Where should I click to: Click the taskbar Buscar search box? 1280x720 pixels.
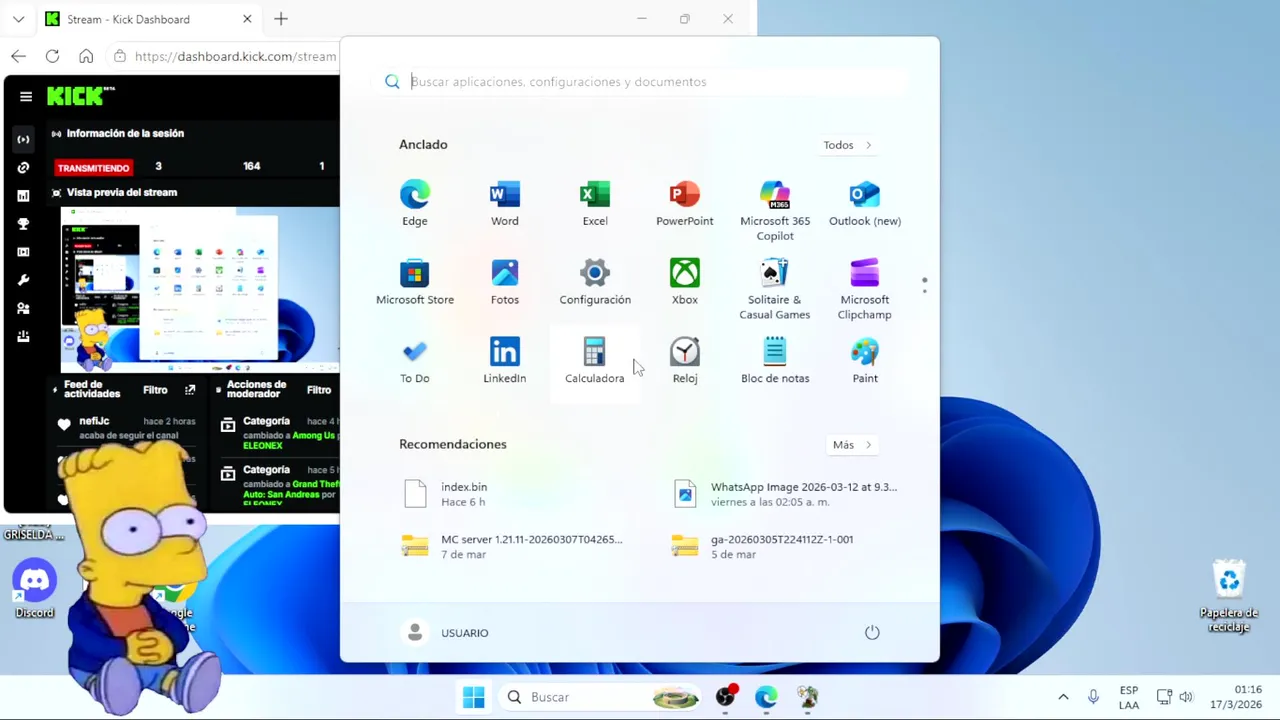(600, 697)
